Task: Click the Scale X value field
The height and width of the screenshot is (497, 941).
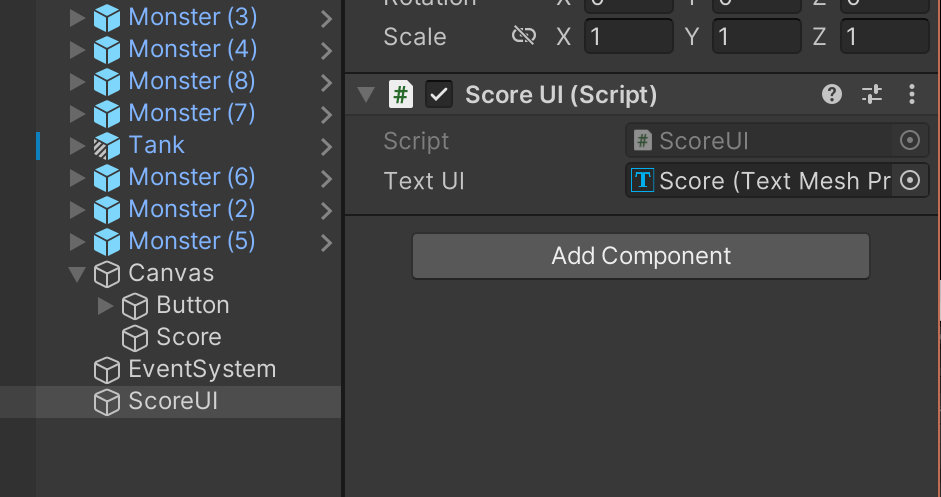Action: pos(628,37)
